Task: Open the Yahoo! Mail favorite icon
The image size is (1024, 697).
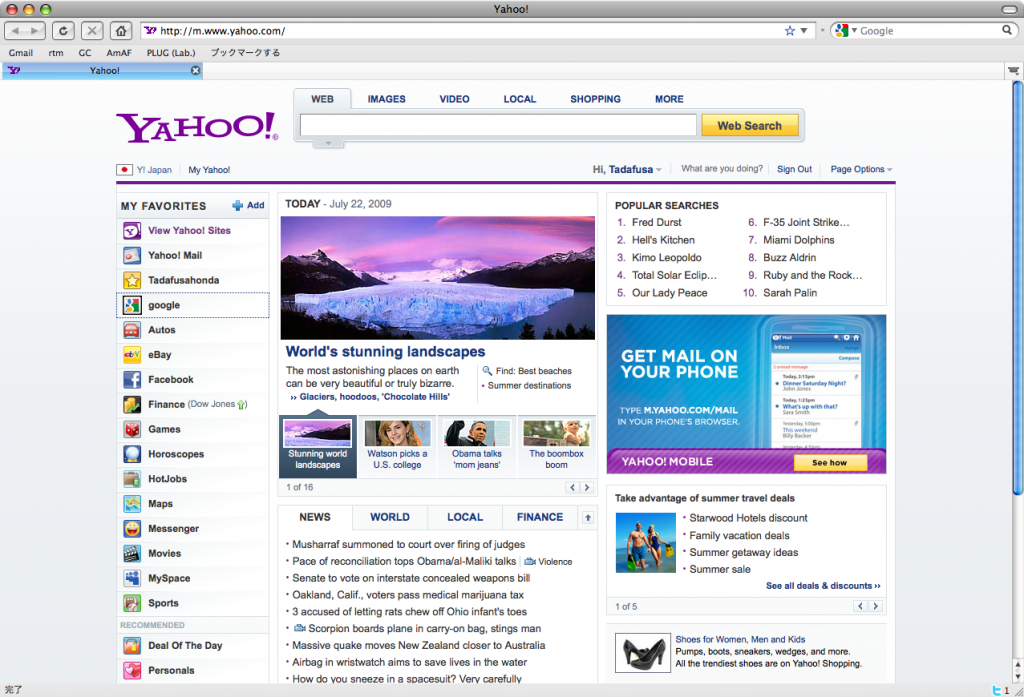Action: tap(132, 255)
